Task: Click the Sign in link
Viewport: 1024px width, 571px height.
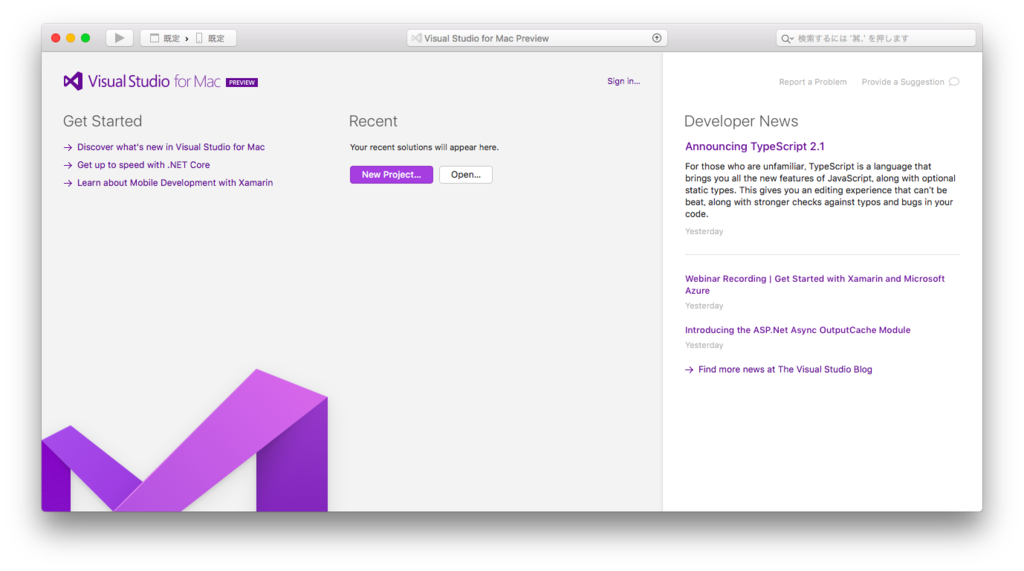Action: pos(623,81)
